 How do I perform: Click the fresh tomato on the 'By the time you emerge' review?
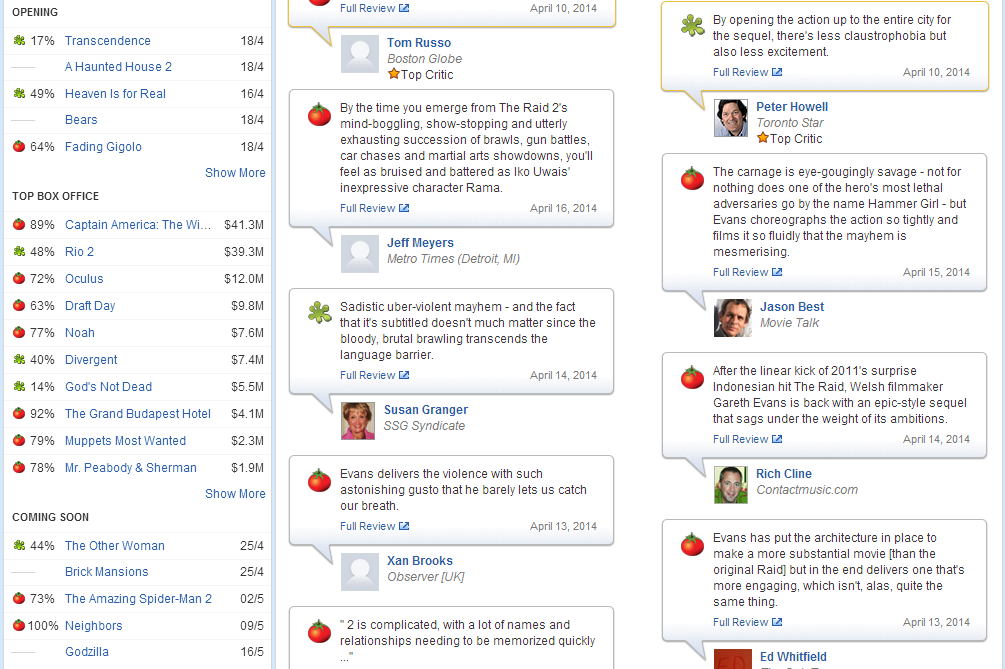[319, 114]
